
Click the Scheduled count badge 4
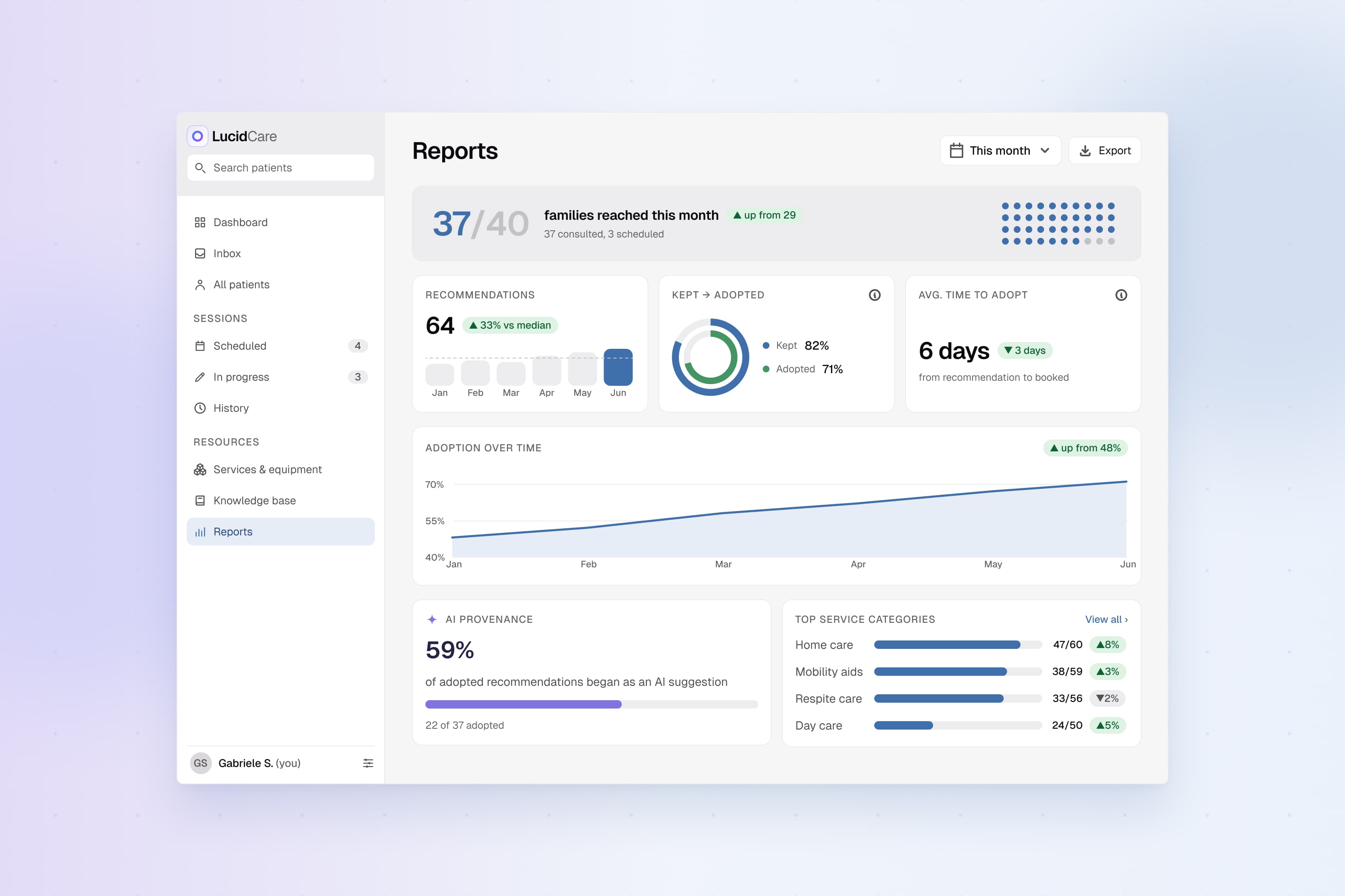click(x=358, y=346)
